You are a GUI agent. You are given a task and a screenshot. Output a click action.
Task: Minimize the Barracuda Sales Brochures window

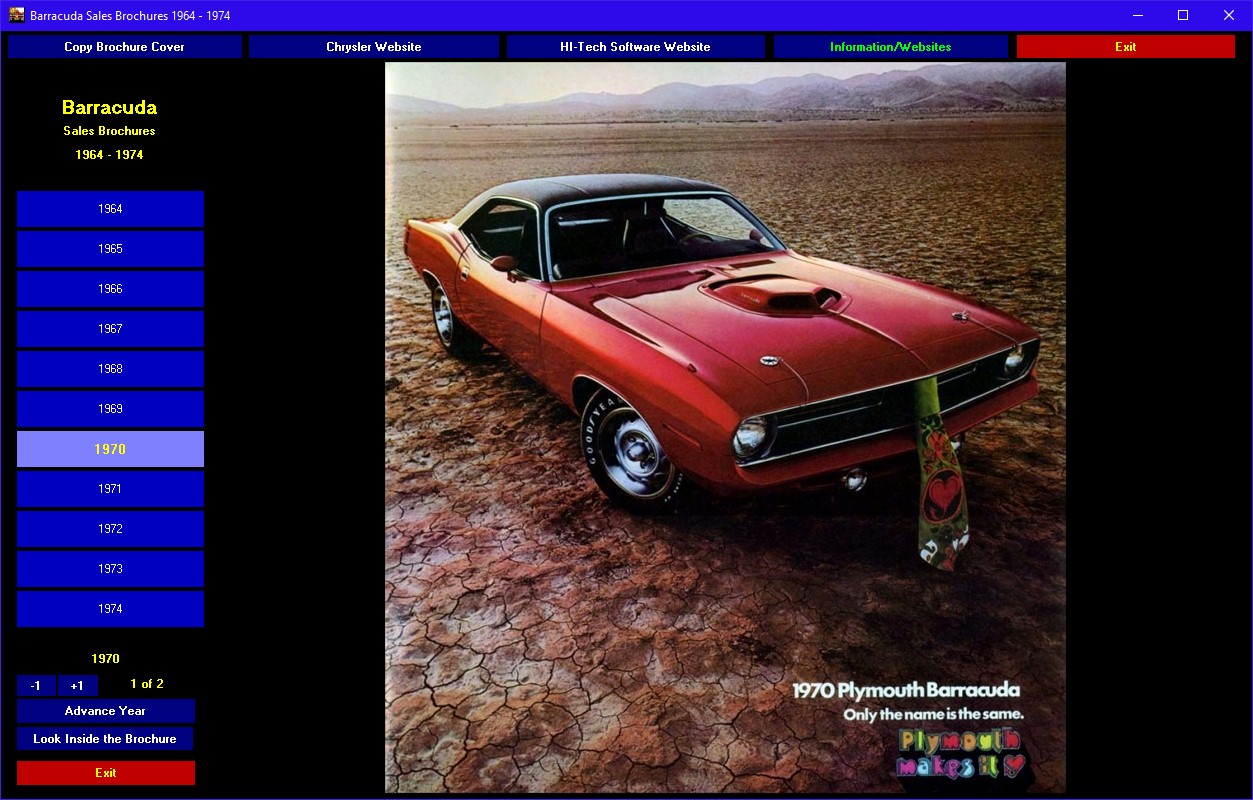point(1138,15)
